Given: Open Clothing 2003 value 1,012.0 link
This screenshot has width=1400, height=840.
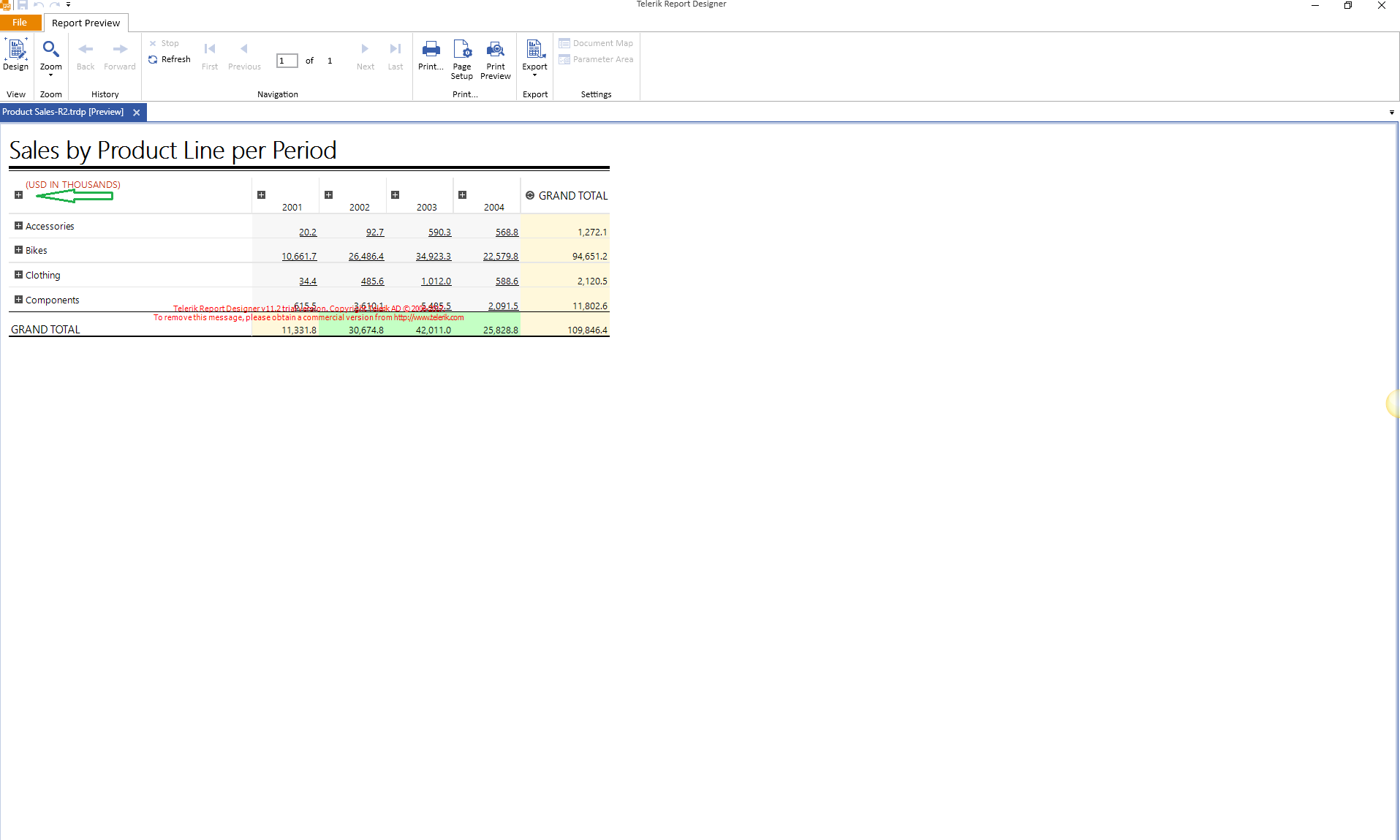Looking at the screenshot, I should 436,281.
